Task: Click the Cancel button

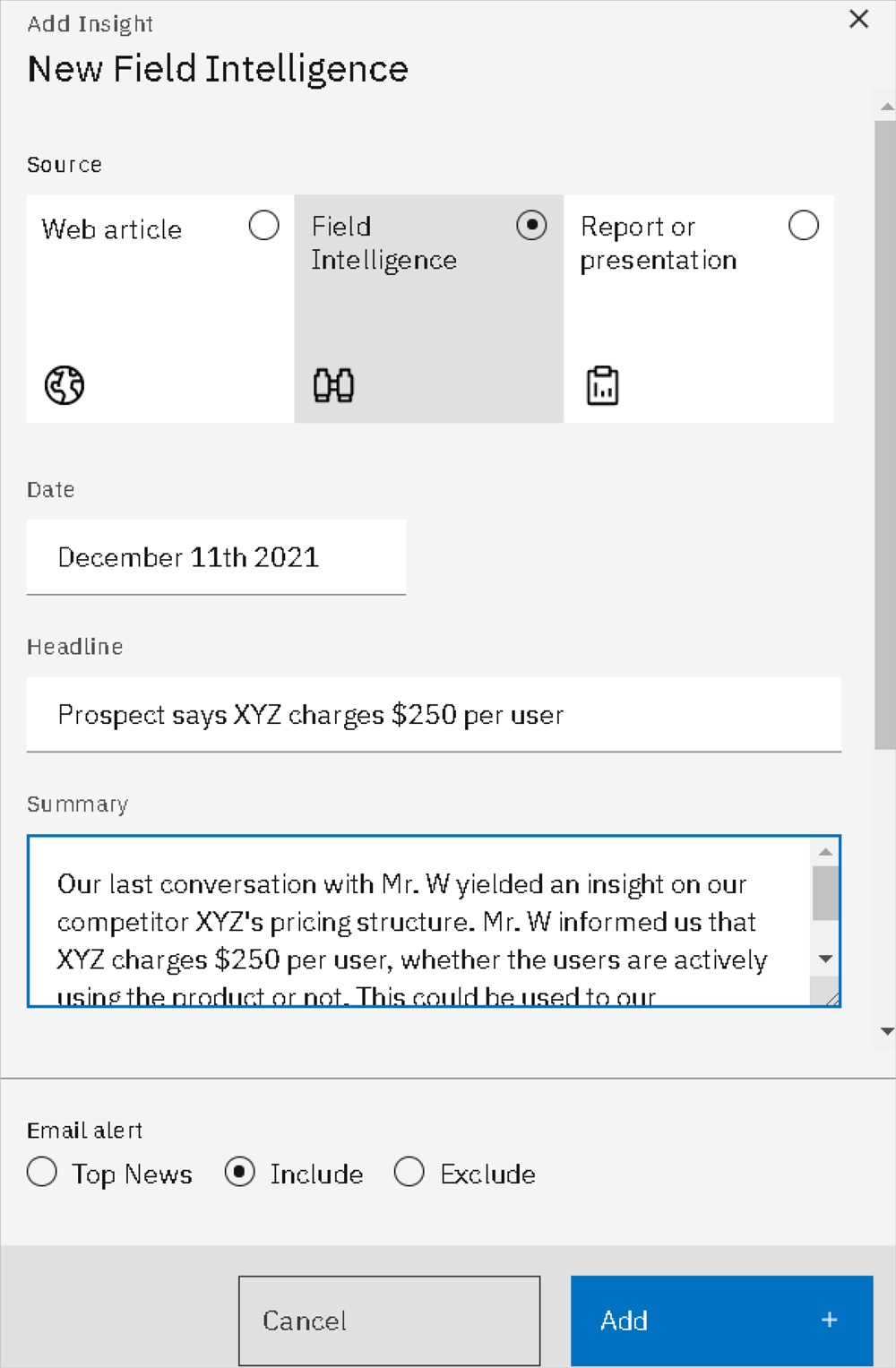Action: (x=390, y=1321)
